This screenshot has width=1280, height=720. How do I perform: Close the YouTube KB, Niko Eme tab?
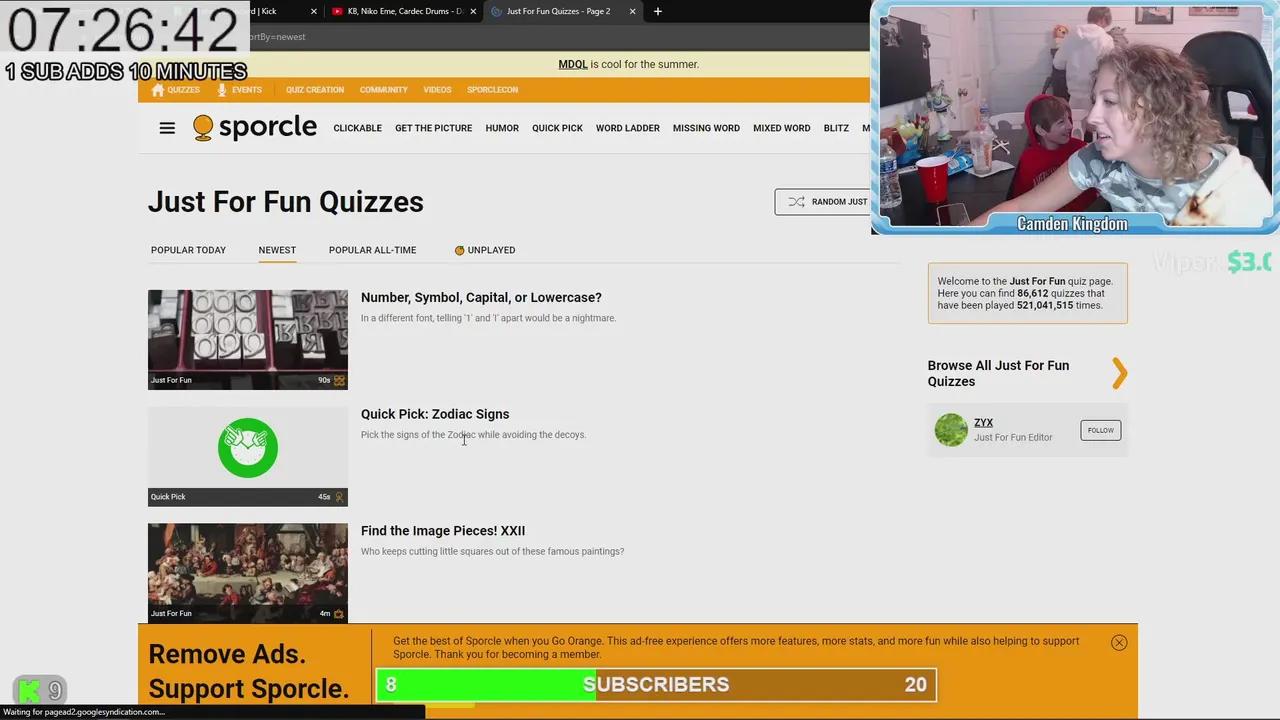click(474, 11)
